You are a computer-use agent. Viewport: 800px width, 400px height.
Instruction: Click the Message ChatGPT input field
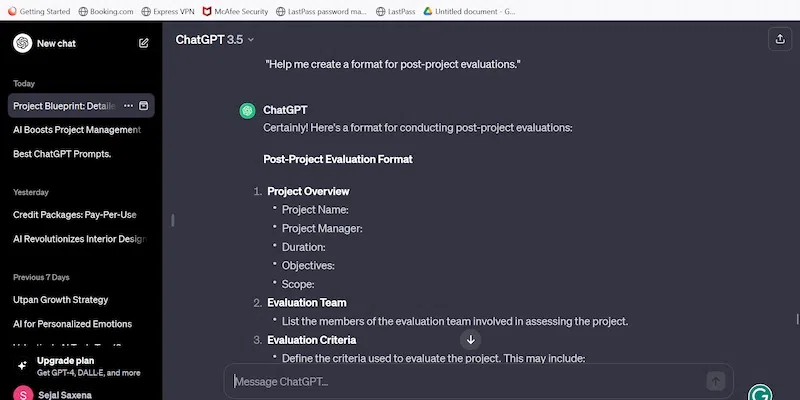click(x=465, y=381)
